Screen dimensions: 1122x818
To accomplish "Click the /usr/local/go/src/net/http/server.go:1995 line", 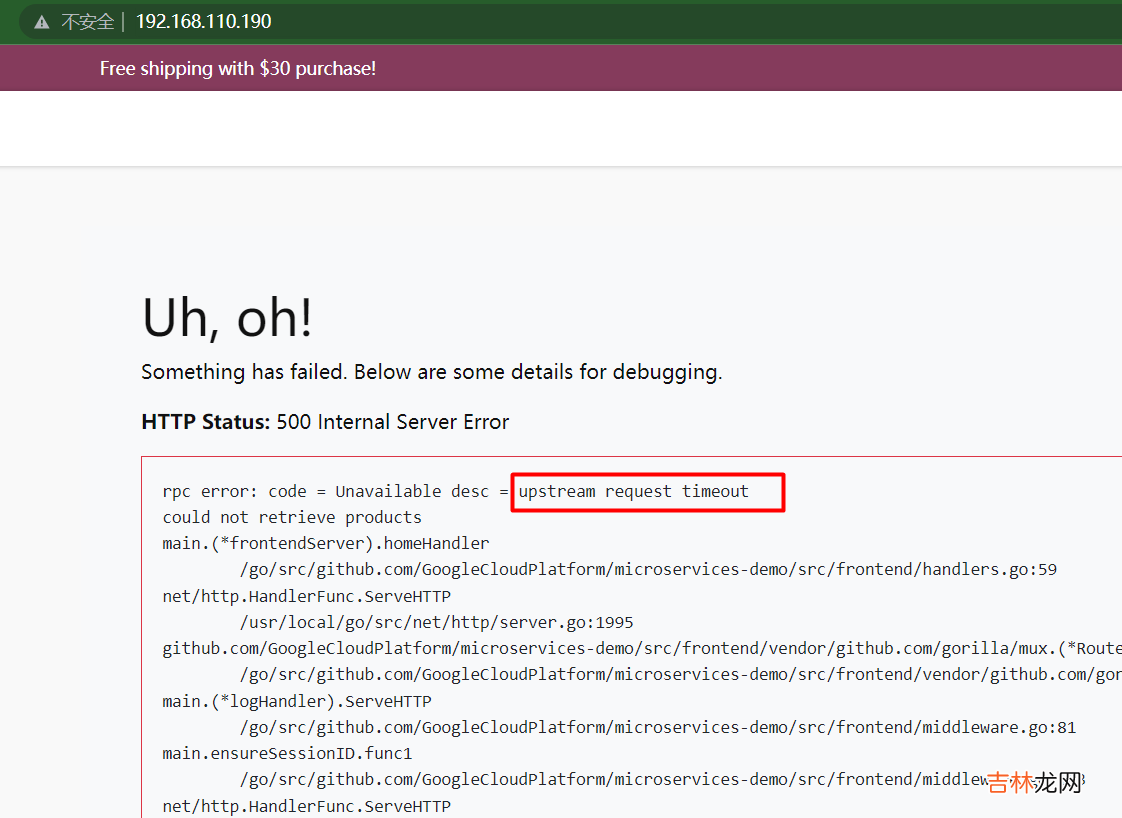I will (436, 622).
